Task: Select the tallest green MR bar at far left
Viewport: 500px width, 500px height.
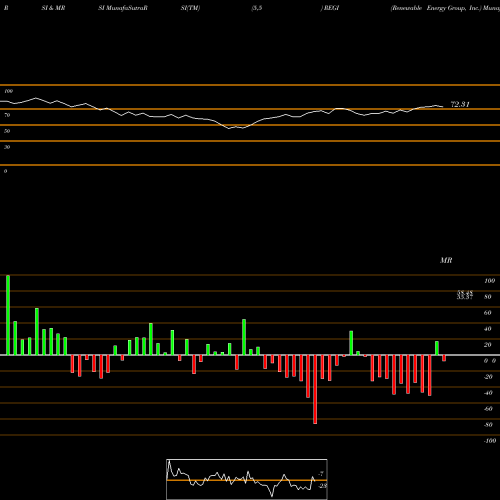Action: click(8, 315)
